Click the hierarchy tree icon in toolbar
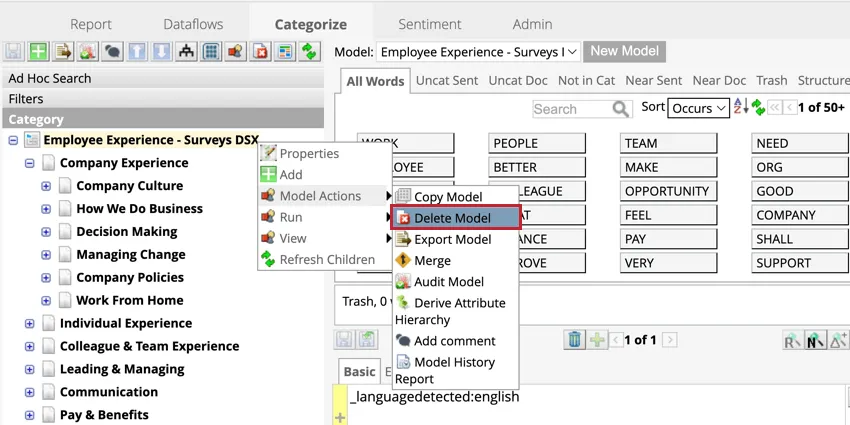The image size is (850, 425). [186, 52]
